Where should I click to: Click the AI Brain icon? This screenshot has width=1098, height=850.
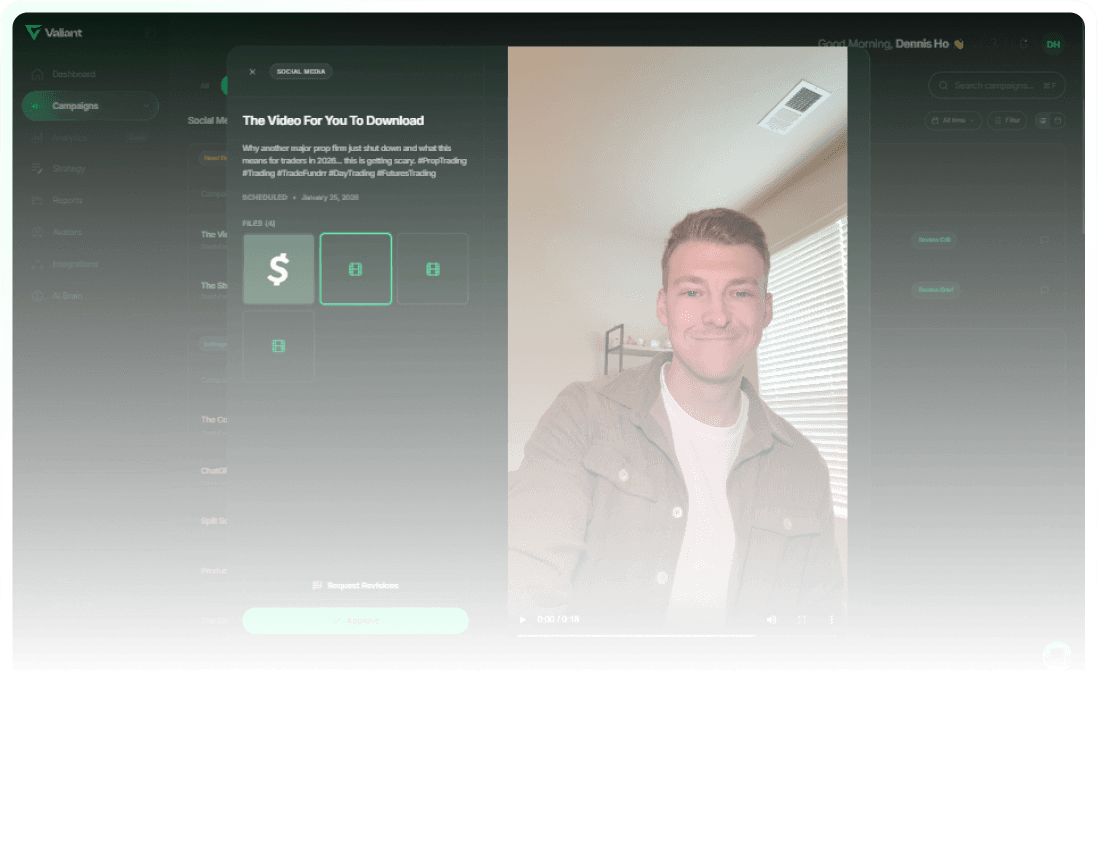(x=37, y=295)
